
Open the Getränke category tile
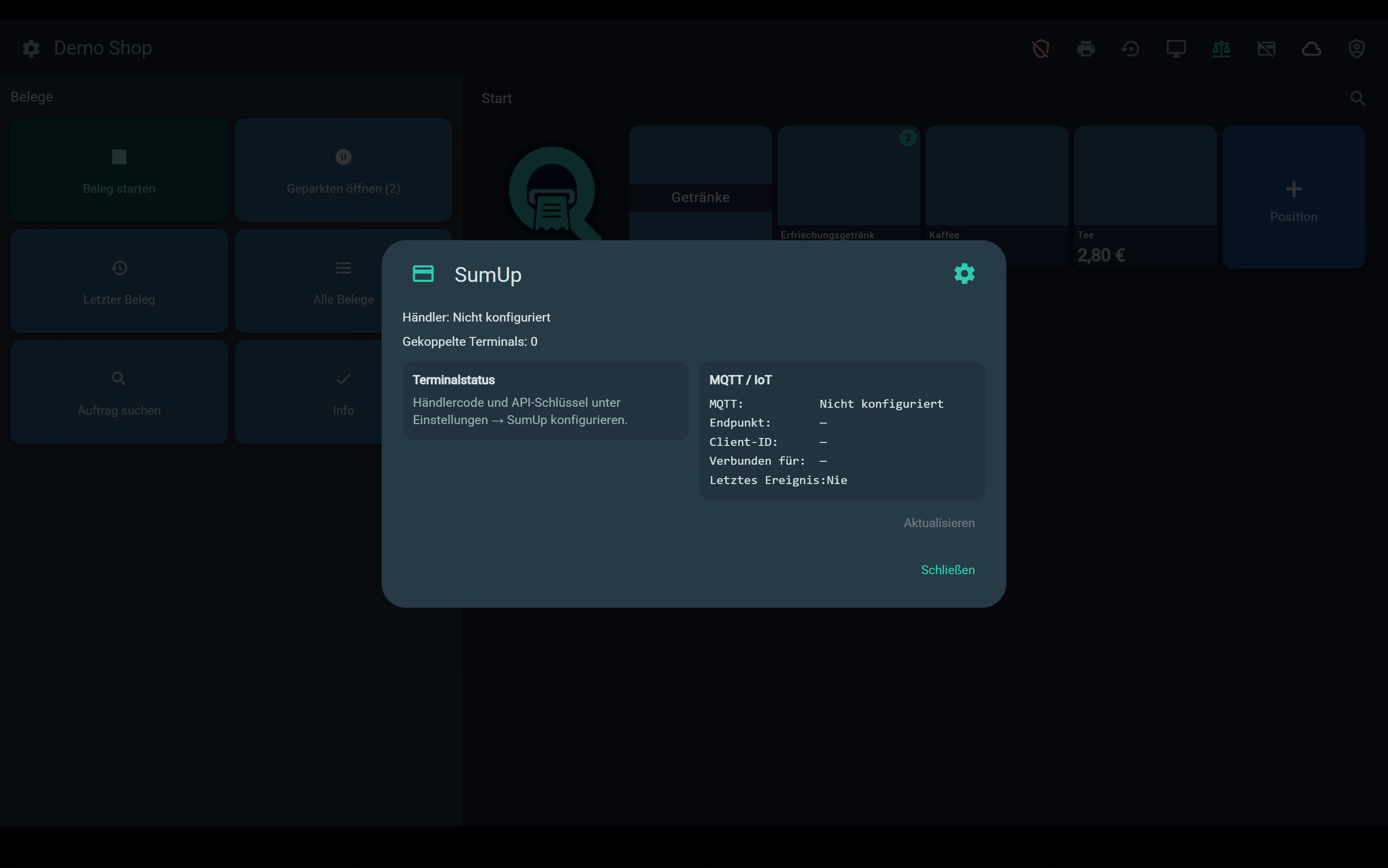(x=700, y=197)
